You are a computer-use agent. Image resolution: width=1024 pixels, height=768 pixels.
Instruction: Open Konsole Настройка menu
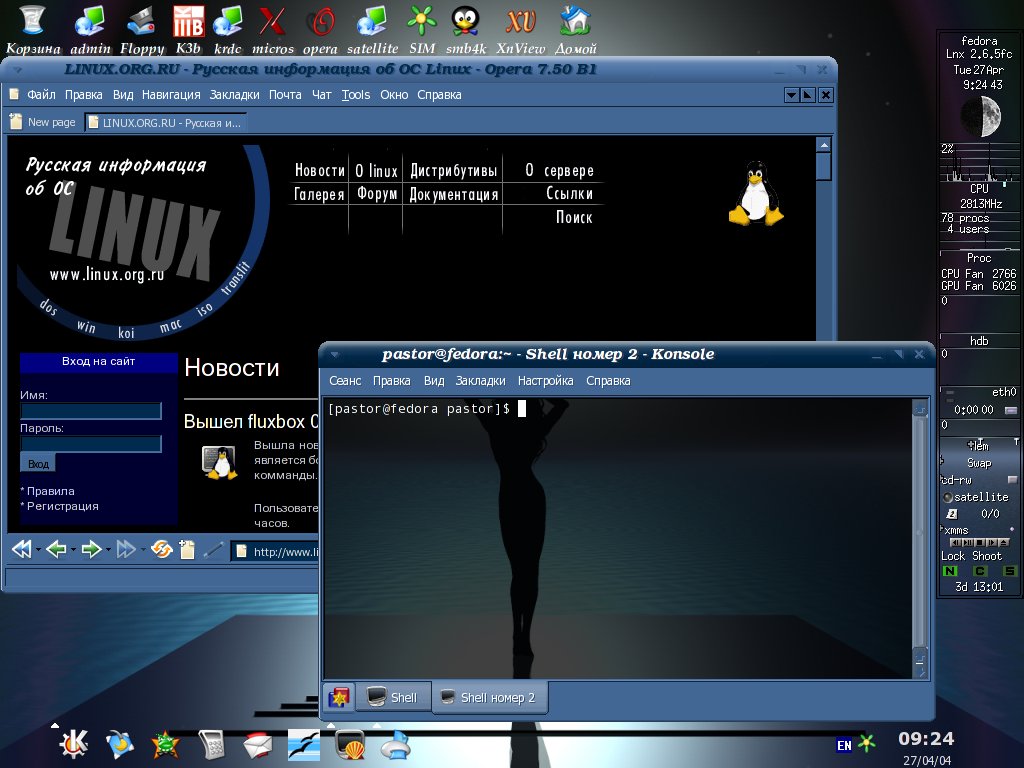[545, 381]
